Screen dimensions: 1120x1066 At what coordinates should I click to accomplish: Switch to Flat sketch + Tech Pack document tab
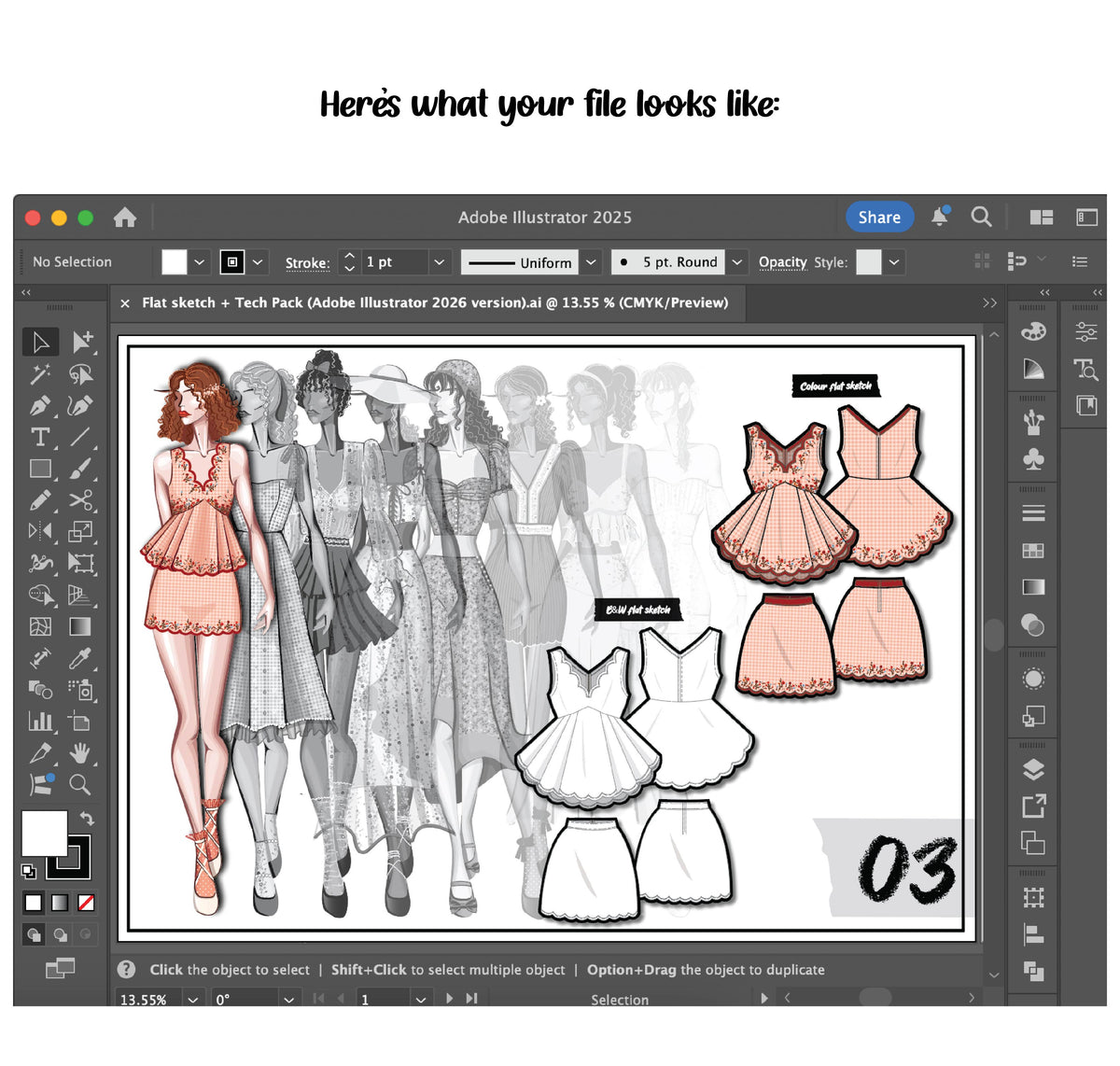435,302
